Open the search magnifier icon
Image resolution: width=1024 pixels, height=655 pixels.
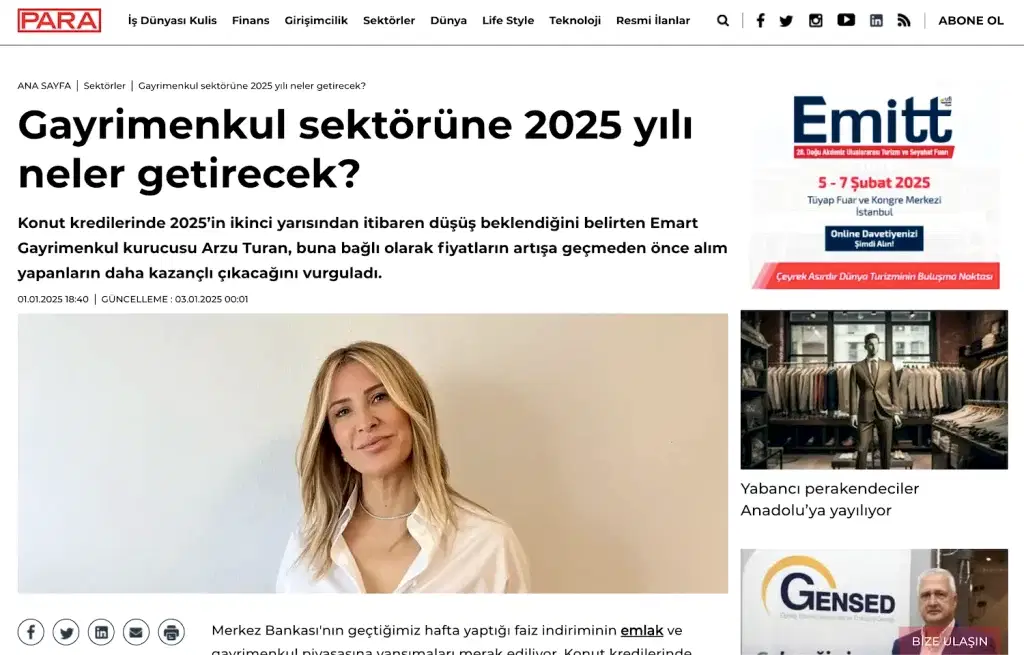pos(722,20)
